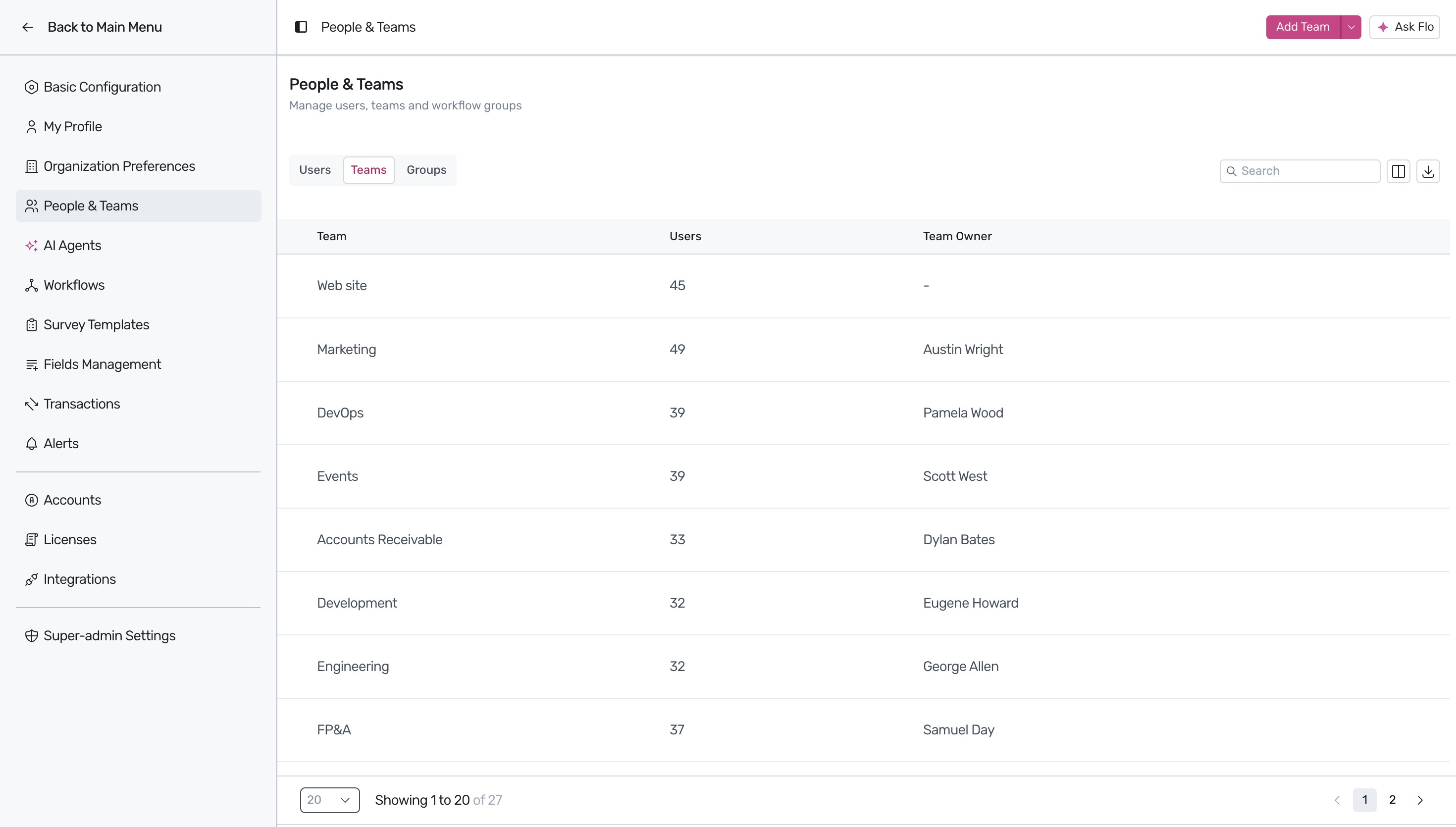Viewport: 1456px width, 827px height.
Task: Click the Accounts circle icon
Action: [32, 500]
